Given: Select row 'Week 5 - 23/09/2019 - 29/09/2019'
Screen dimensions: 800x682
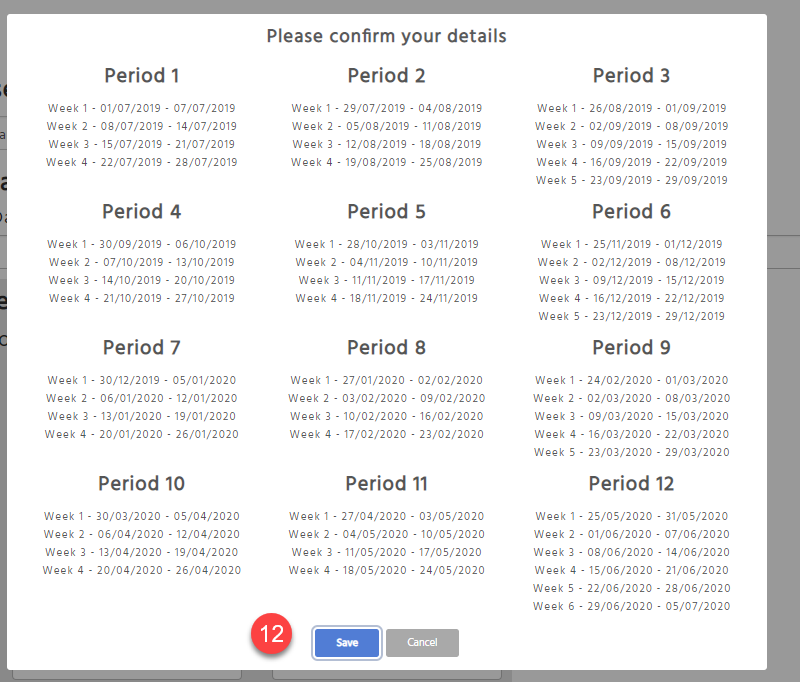Looking at the screenshot, I should point(631,180).
